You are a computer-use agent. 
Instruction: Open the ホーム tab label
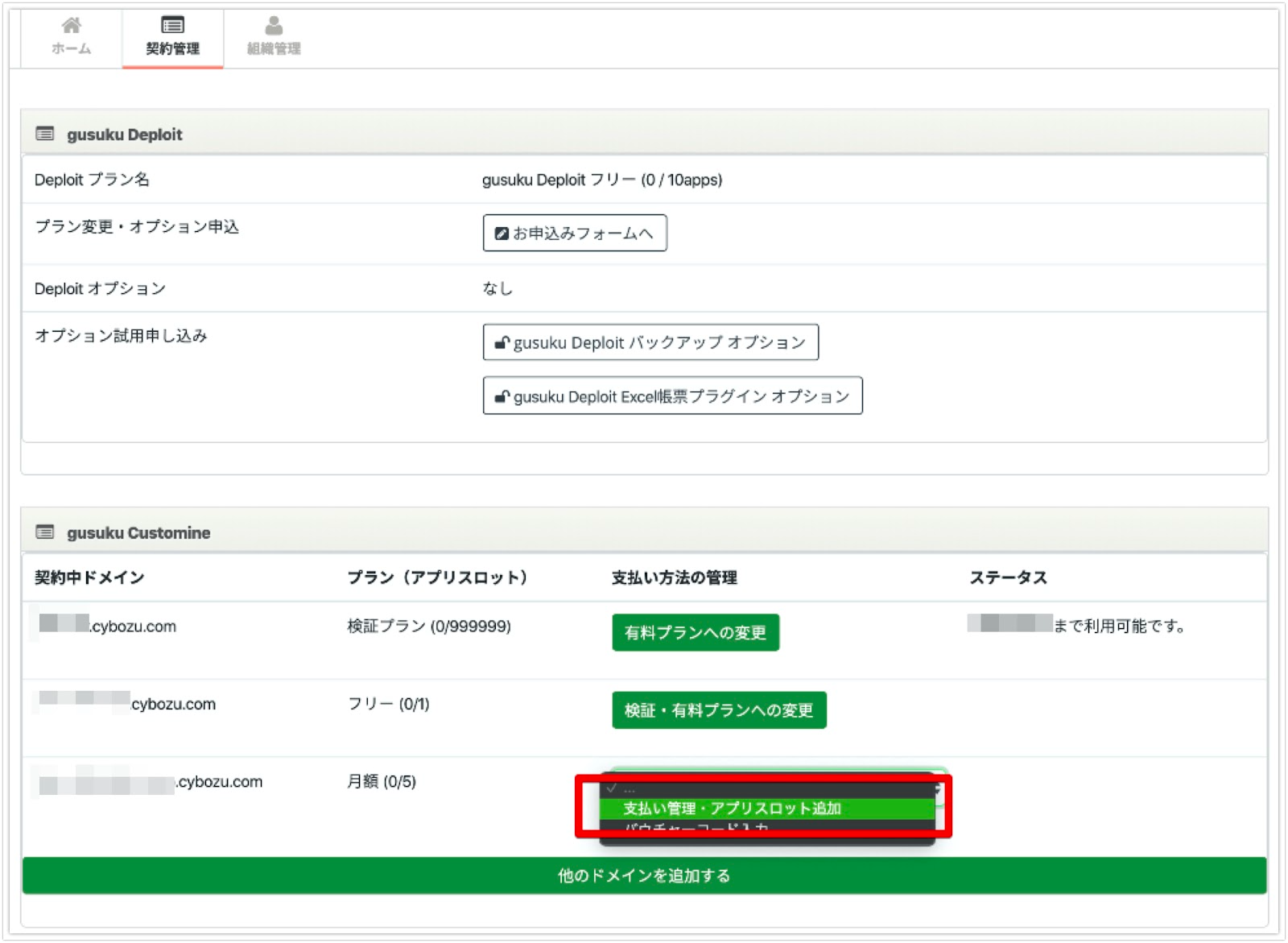[72, 48]
